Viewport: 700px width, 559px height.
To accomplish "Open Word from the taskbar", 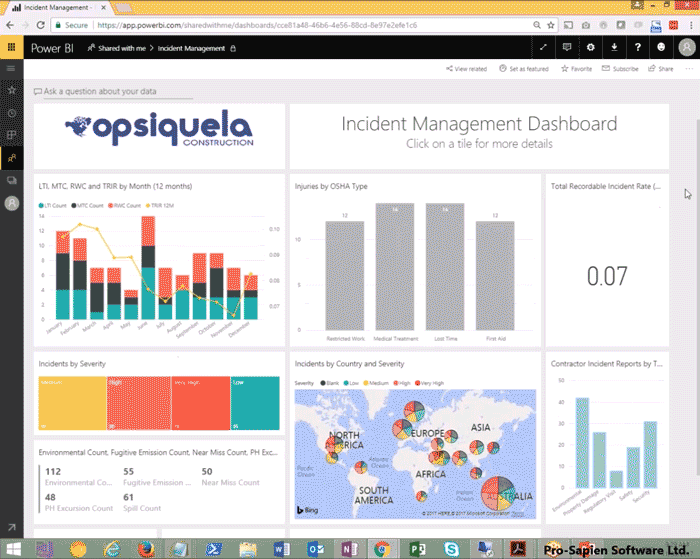I will [281, 549].
